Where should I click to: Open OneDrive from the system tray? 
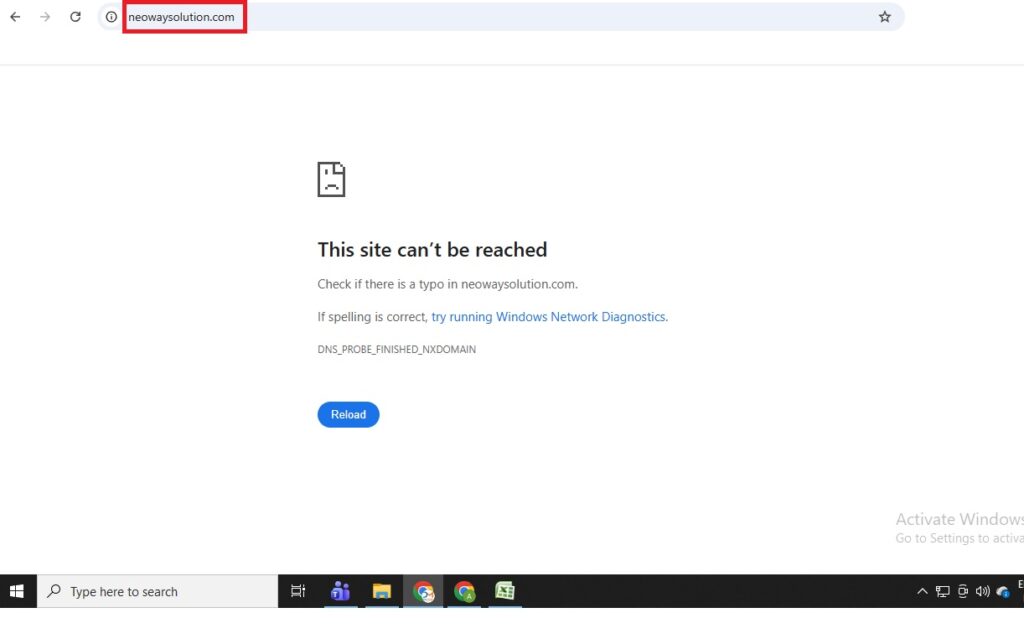[1004, 591]
